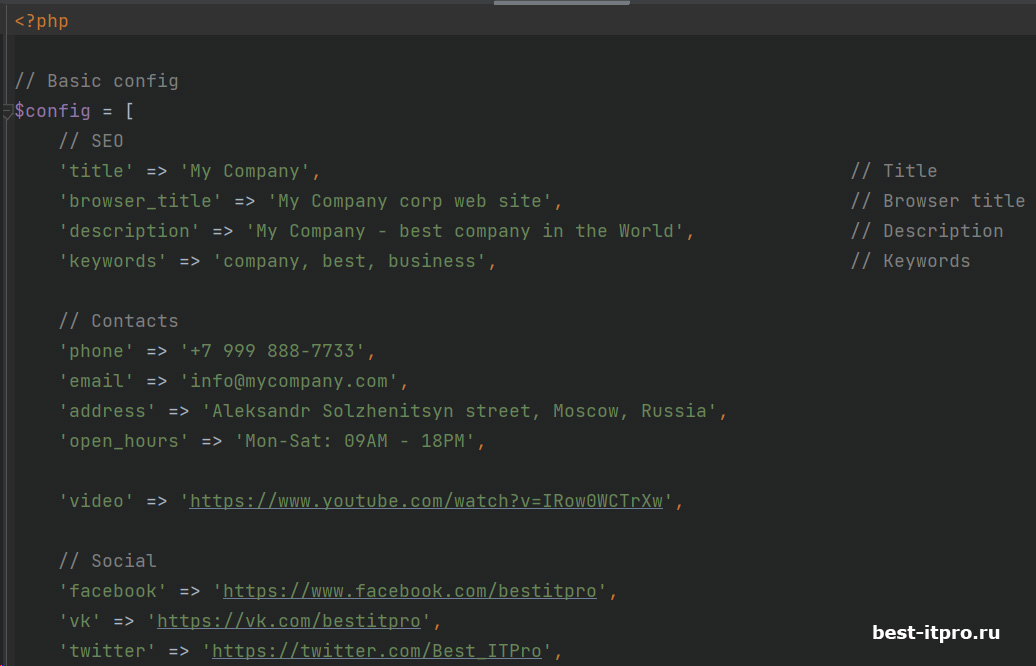Click the top scrollbar thumb

click(561, 3)
